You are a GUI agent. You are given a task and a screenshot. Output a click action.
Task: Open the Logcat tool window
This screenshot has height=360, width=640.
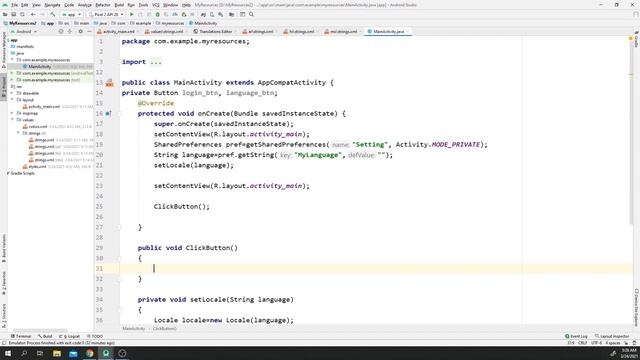coord(69,336)
